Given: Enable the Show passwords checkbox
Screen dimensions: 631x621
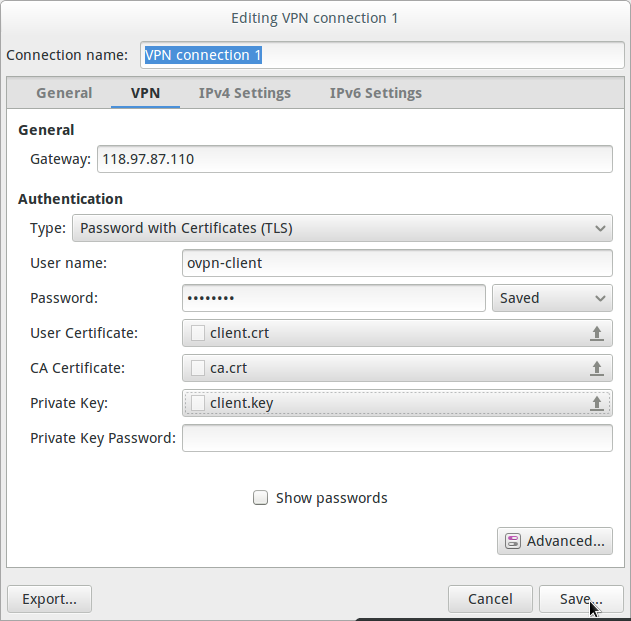Looking at the screenshot, I should tap(260, 498).
